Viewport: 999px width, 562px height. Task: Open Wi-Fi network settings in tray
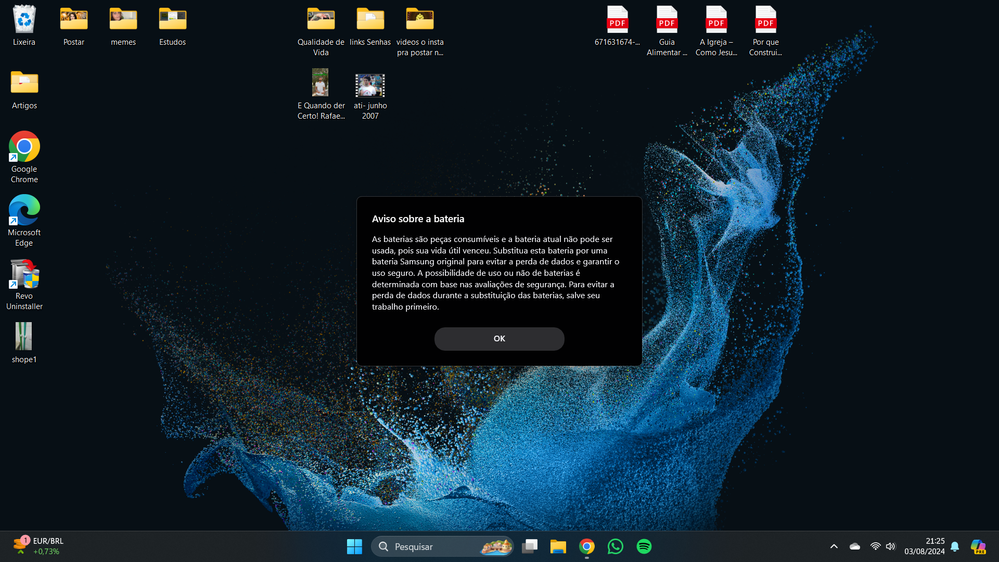click(875, 547)
